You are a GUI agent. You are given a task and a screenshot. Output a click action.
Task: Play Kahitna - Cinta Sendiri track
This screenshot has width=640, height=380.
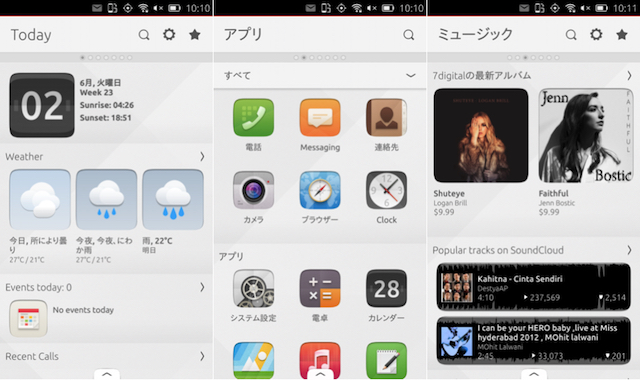[533, 287]
